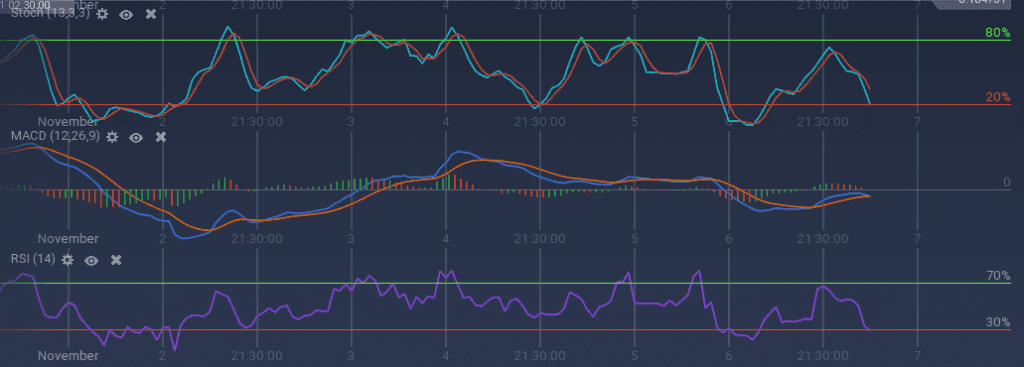The width and height of the screenshot is (1024, 367).
Task: Remove the Stoch indicator with X
Action: (151, 13)
